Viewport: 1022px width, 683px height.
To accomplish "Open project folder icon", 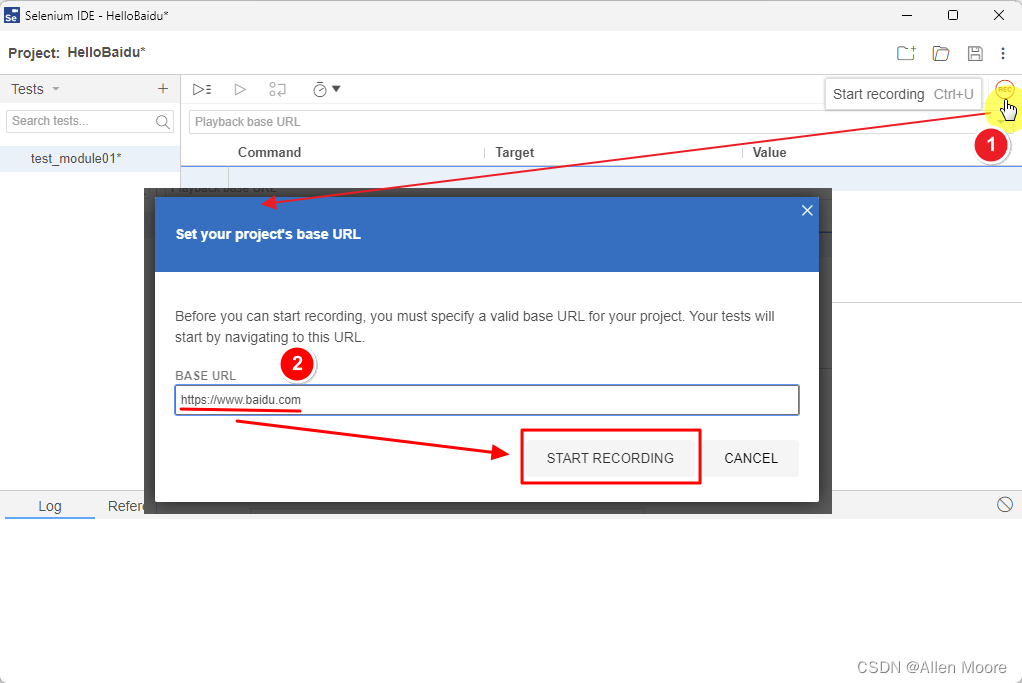I will [941, 53].
